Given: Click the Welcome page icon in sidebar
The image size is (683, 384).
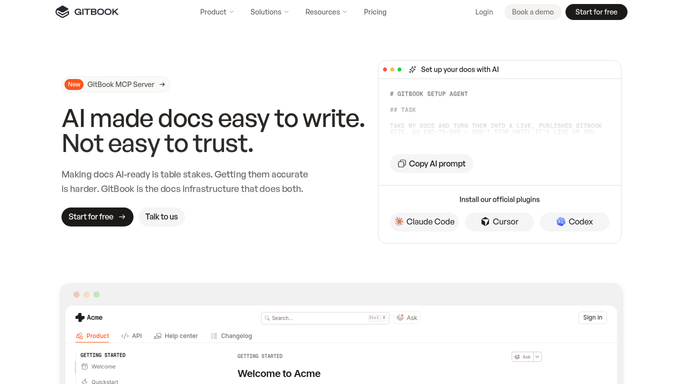Looking at the screenshot, I should coord(85,367).
